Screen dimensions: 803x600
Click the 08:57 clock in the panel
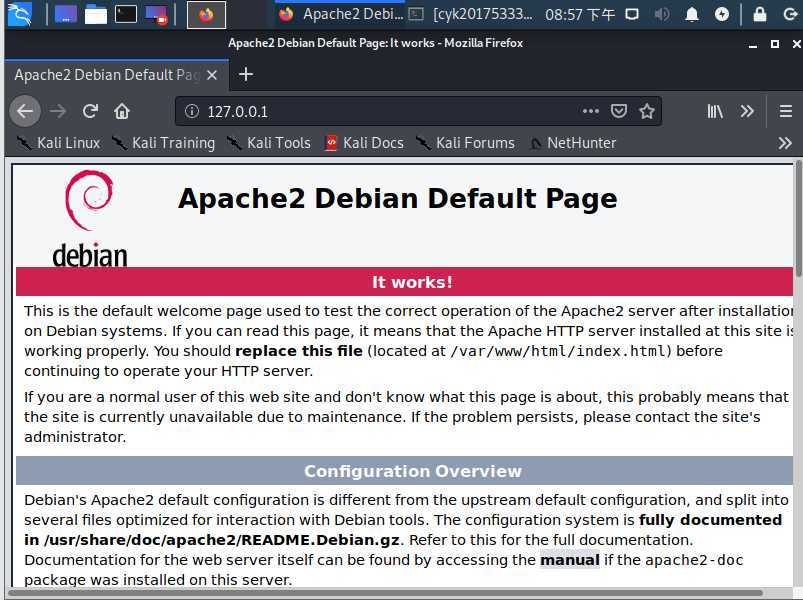[x=580, y=14]
